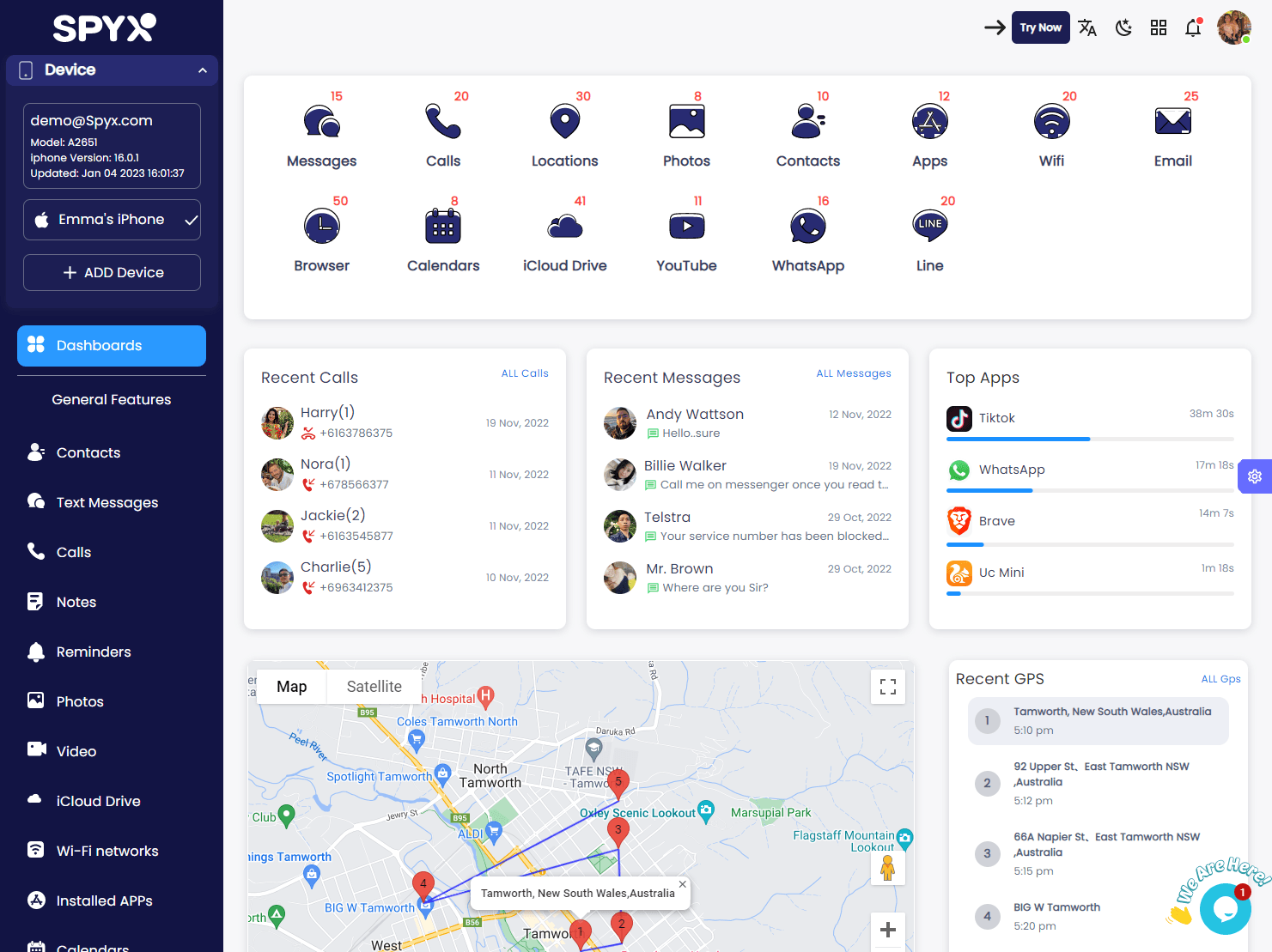This screenshot has width=1272, height=952.
Task: Click the ADD Device button
Action: pyautogui.click(x=112, y=272)
